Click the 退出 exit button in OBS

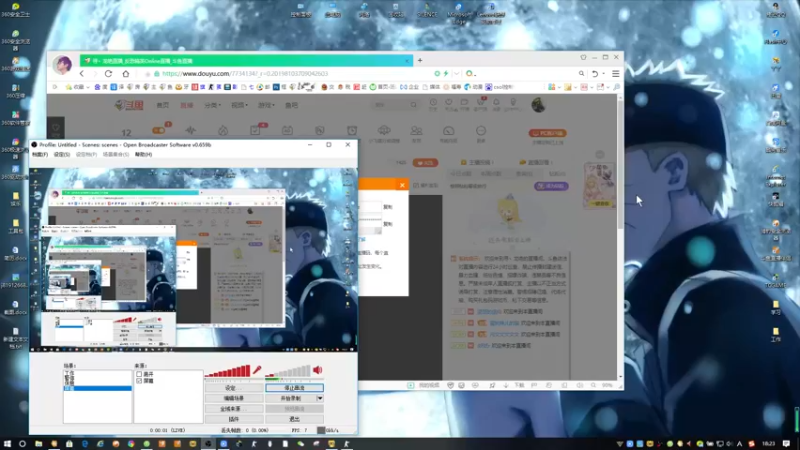coord(294,419)
